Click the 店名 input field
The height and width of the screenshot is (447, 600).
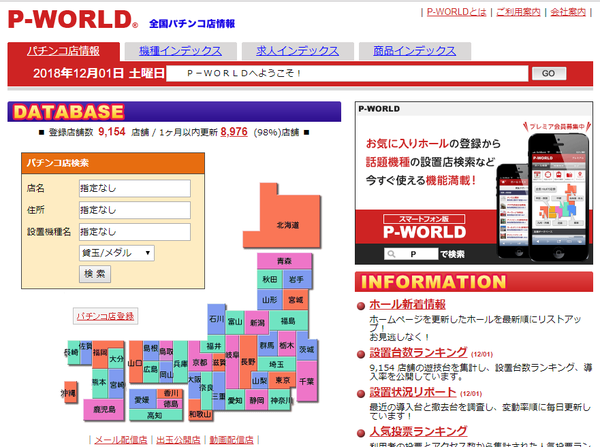click(135, 188)
